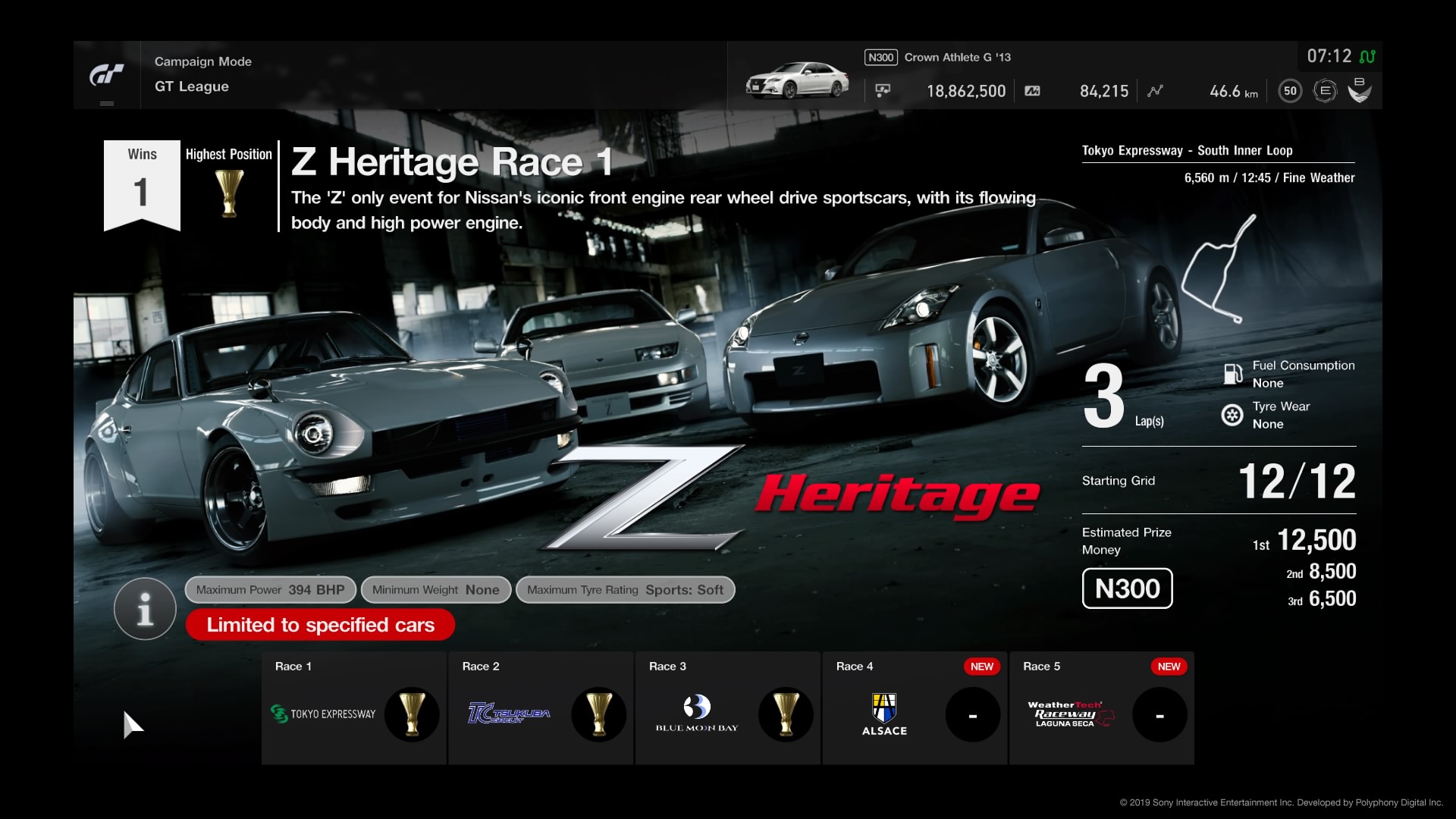The height and width of the screenshot is (819, 1456).
Task: Click the sportsmanship rating B badge icon
Action: click(1360, 90)
